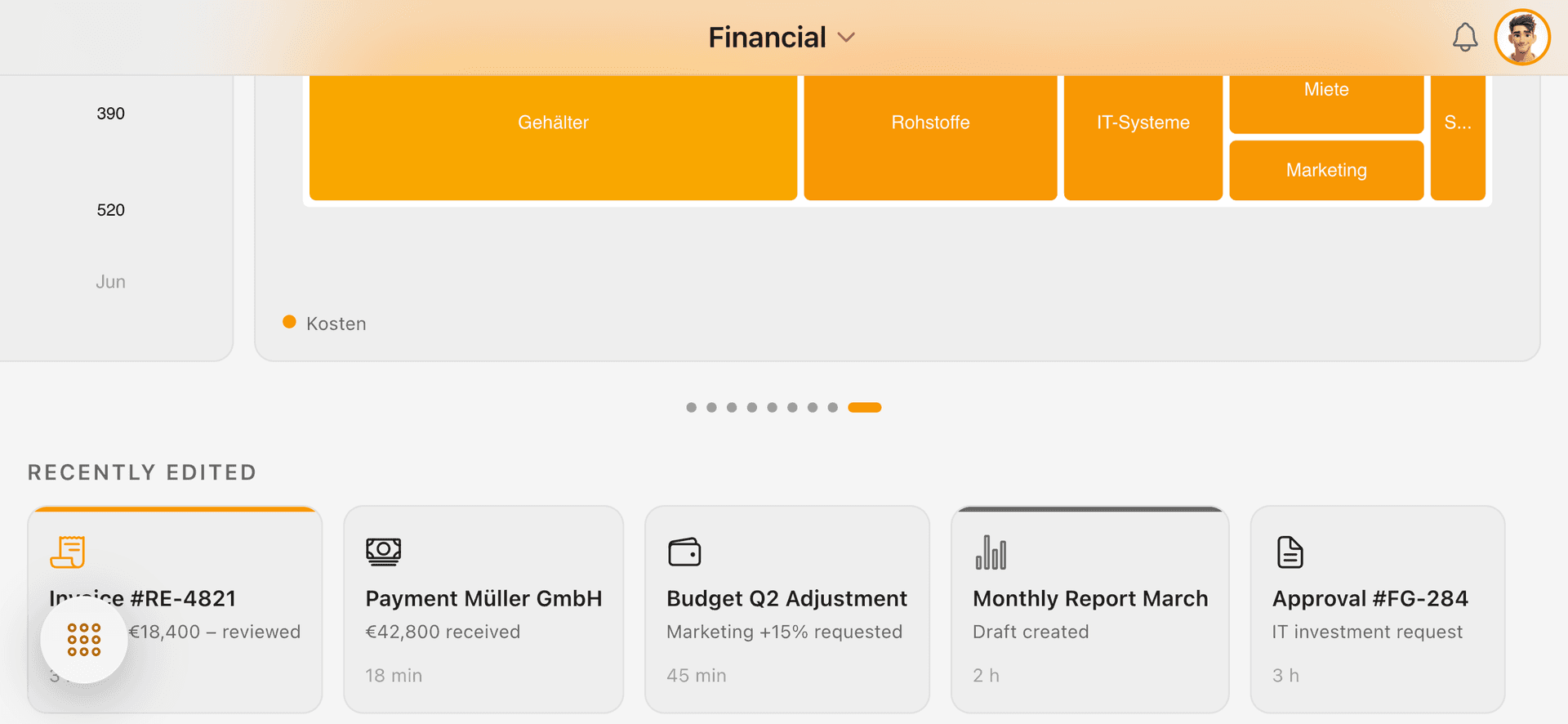Open the notifications bell
Screen dimensions: 1568x724
[x=1464, y=38]
